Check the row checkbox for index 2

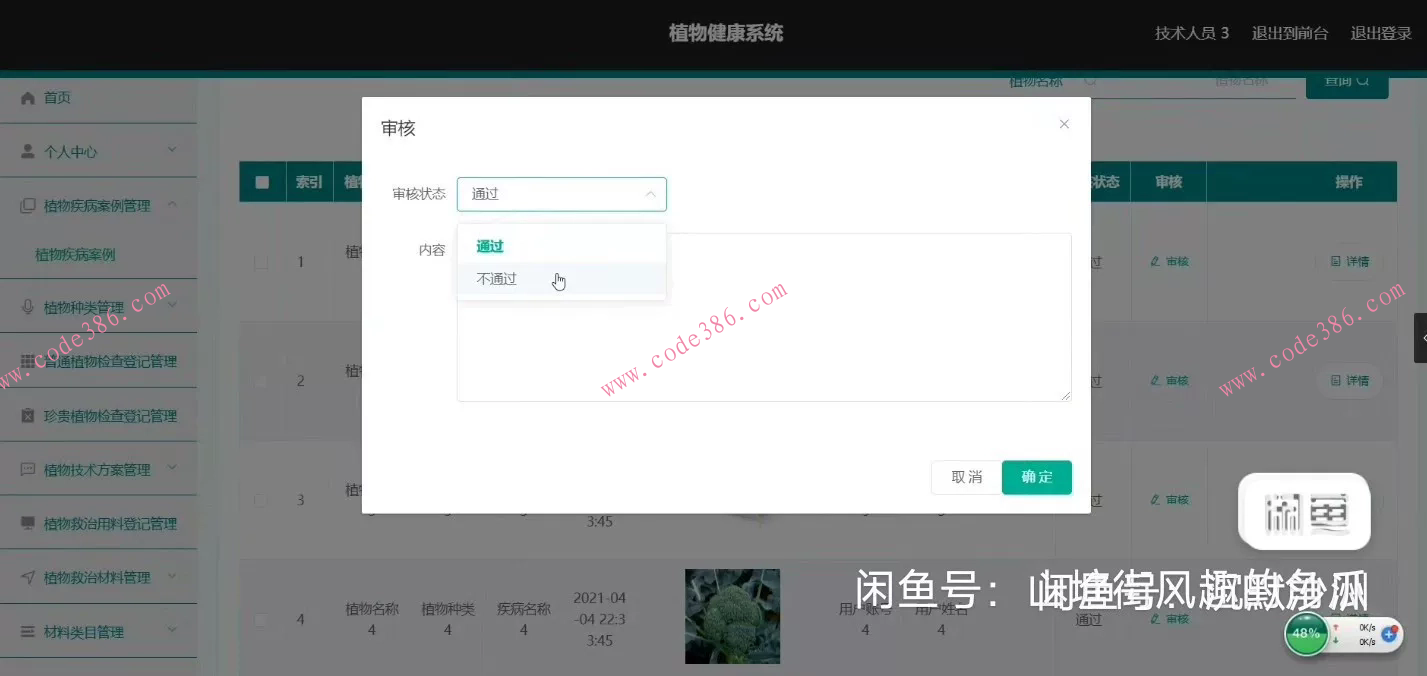[x=261, y=381]
